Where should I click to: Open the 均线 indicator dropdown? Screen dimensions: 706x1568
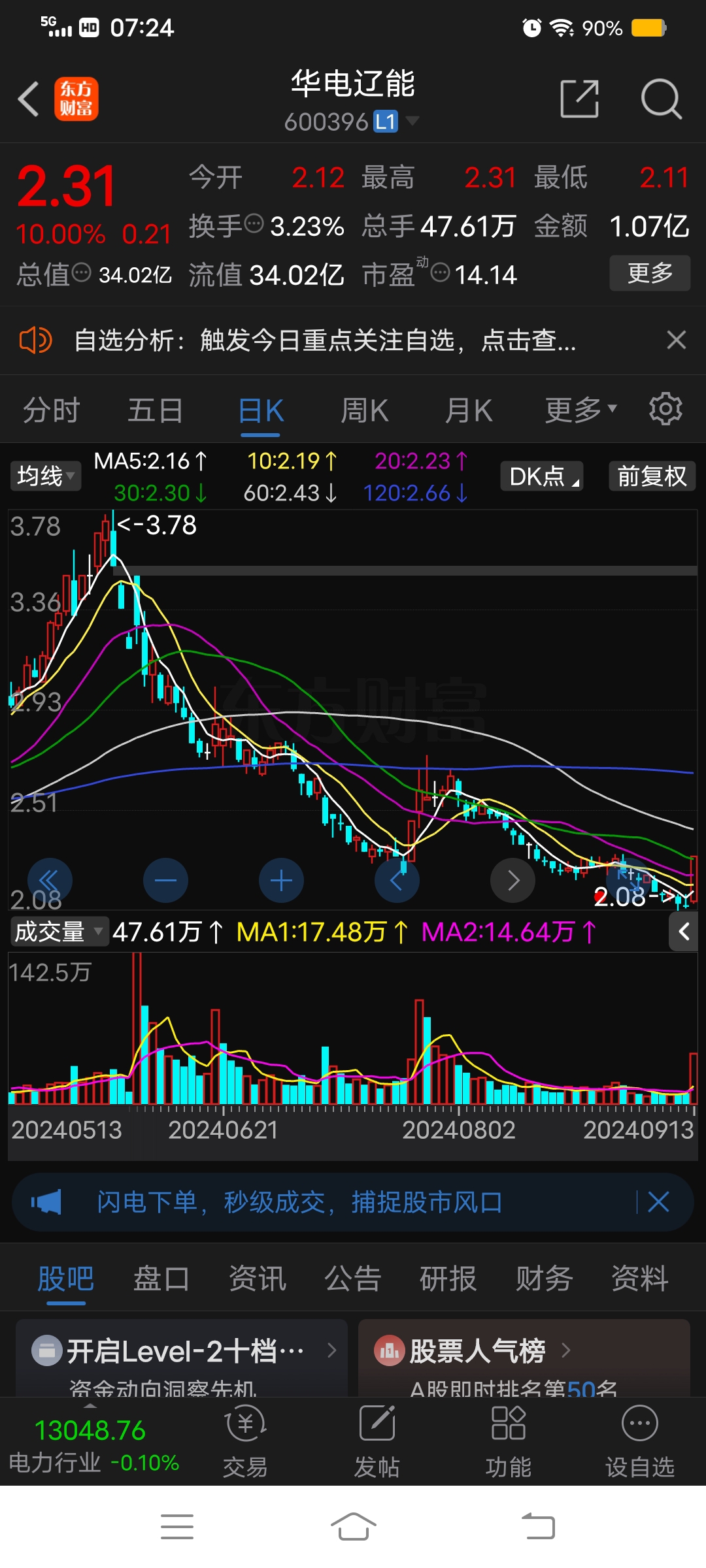46,476
